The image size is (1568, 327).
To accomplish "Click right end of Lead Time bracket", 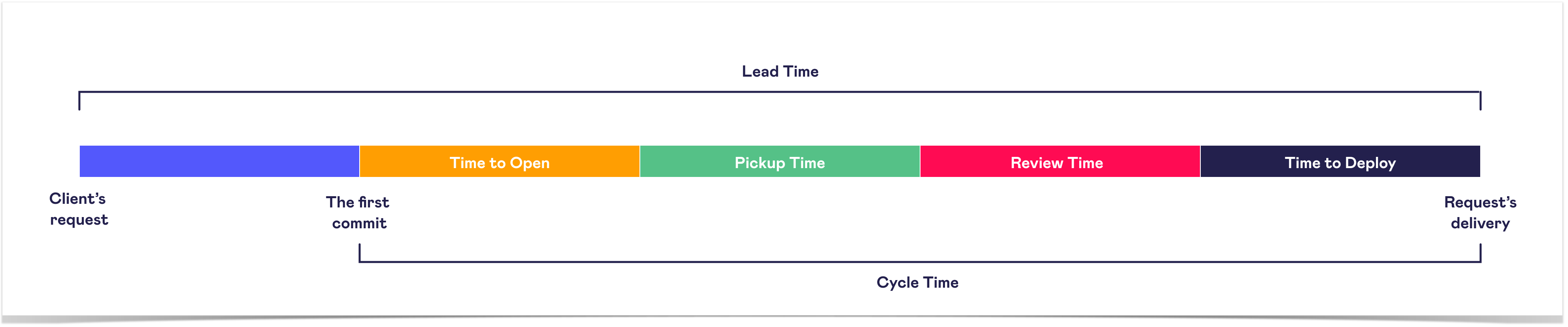I will pos(1480,101).
